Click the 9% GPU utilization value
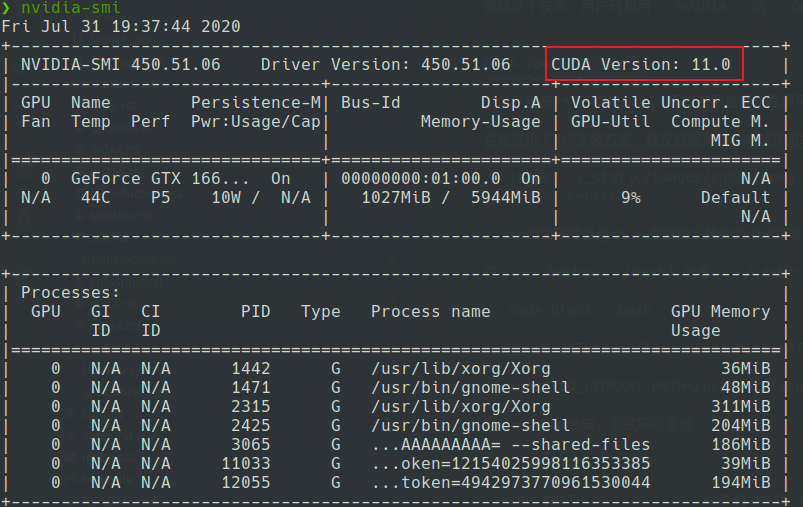This screenshot has height=507, width=803. (630, 197)
